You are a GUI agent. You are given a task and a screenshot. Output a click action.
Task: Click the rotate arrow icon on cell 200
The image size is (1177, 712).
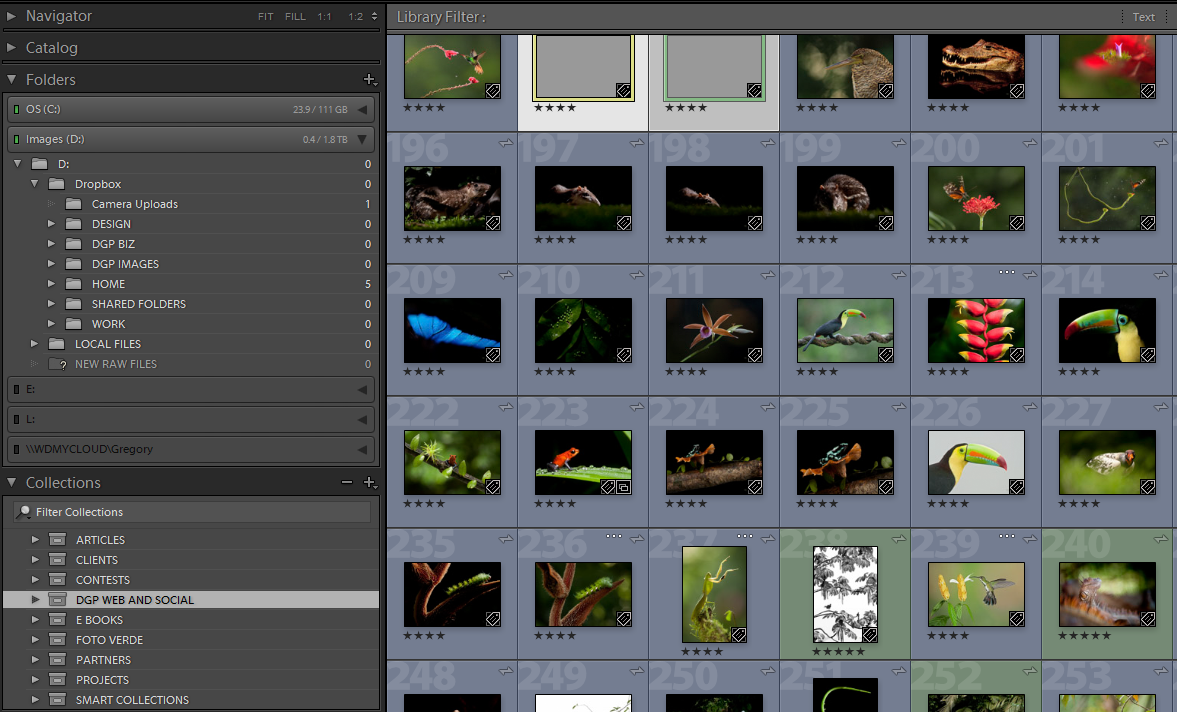point(1029,143)
